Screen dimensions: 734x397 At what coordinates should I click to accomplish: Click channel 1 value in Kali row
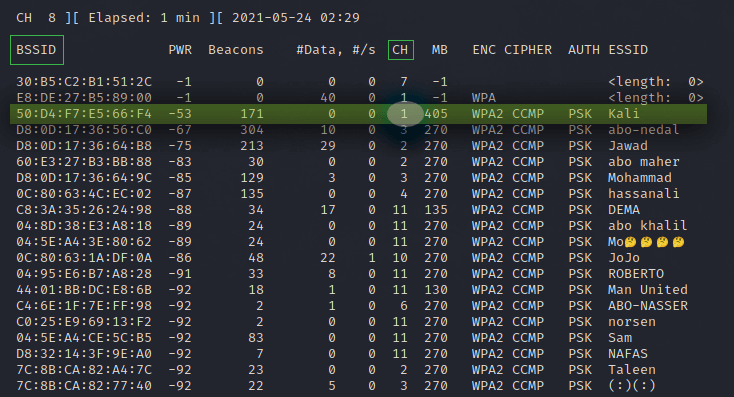pos(404,114)
